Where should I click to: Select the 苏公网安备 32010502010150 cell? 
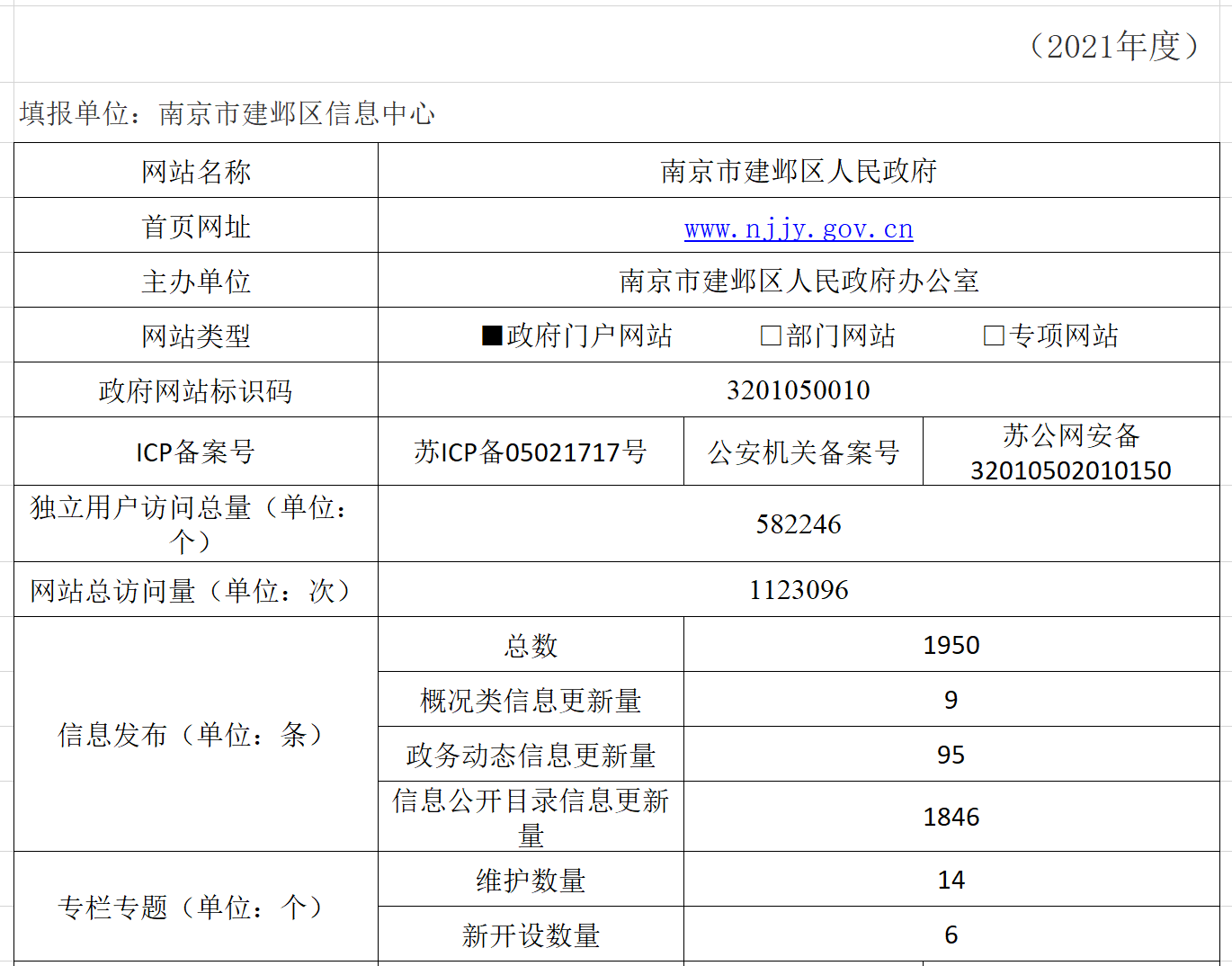pos(1071,452)
